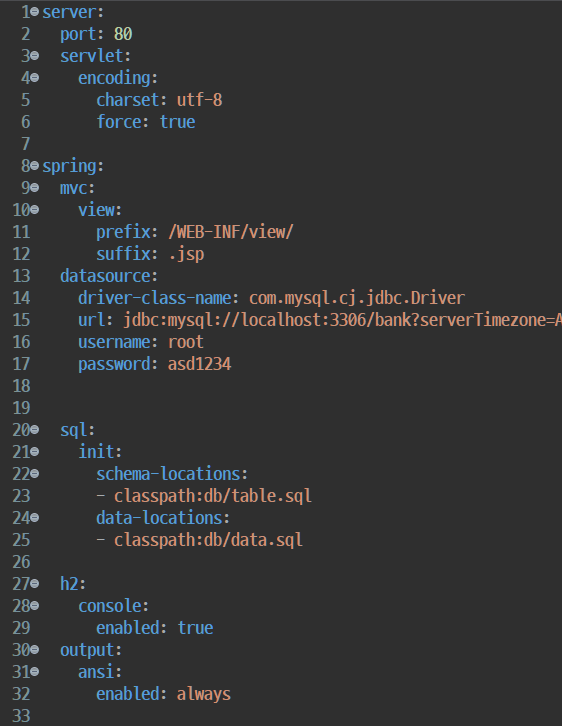Click the username key on line 16

pyautogui.click(x=114, y=342)
